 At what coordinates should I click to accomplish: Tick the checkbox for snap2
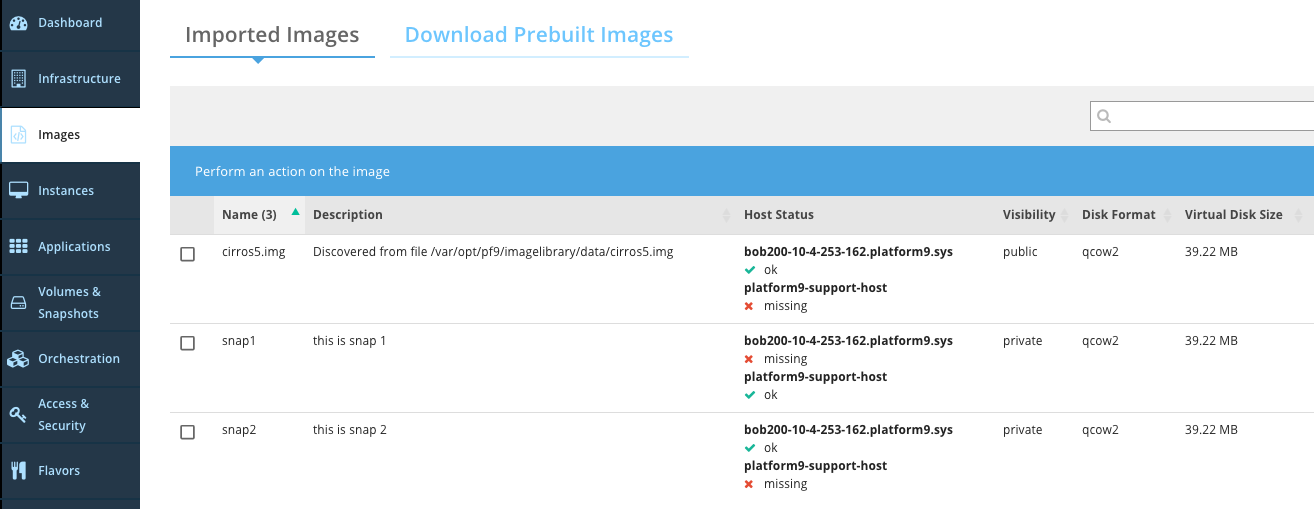coord(187,432)
